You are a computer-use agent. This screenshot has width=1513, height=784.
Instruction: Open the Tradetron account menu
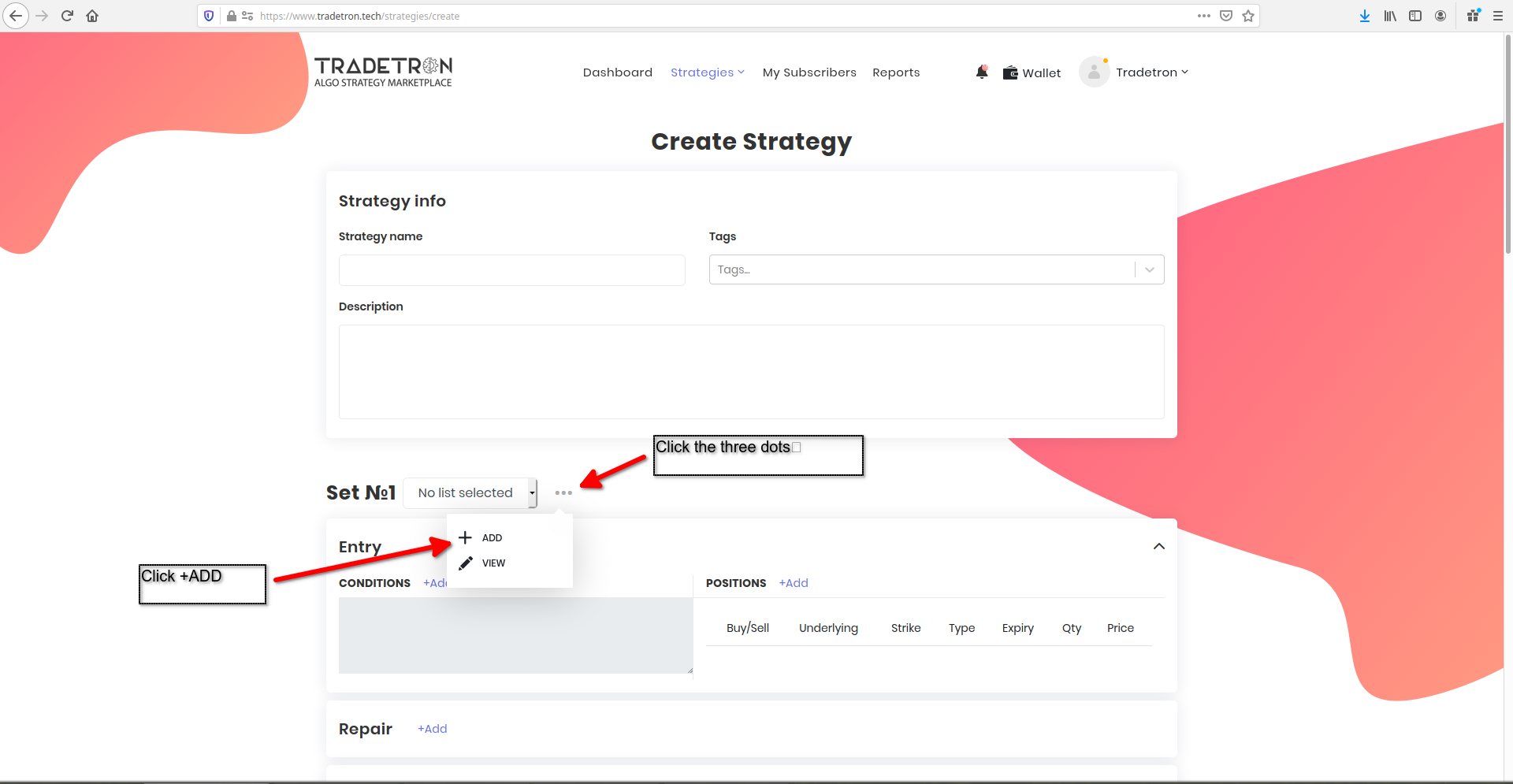[1151, 72]
